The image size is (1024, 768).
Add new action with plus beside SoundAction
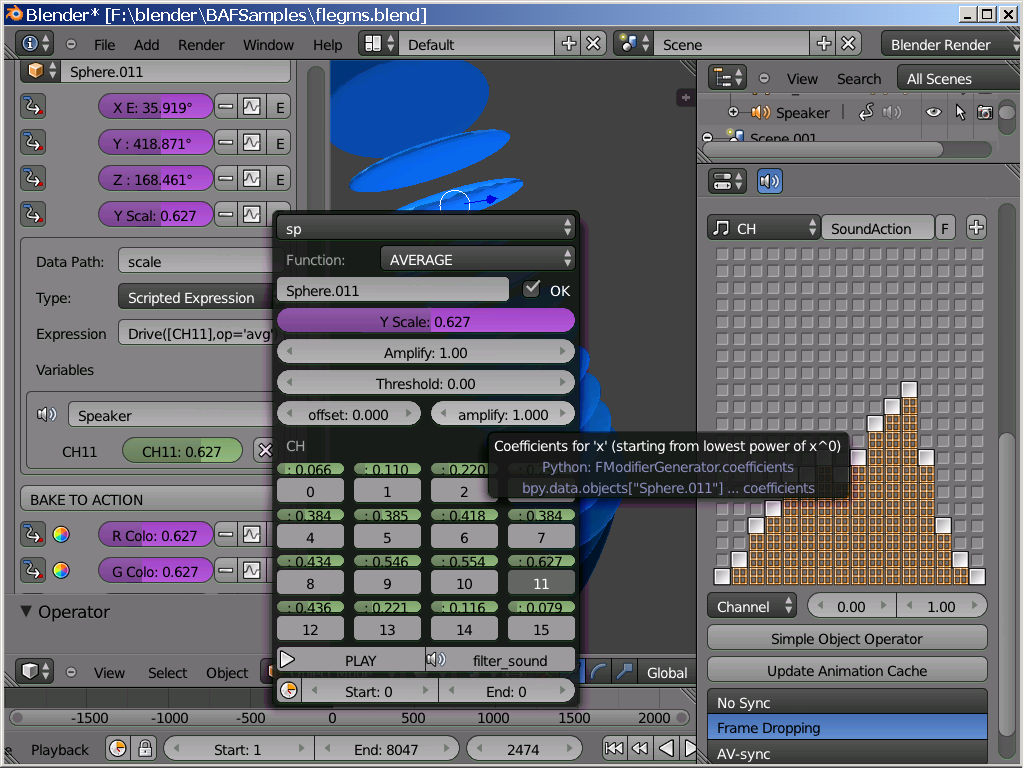point(976,227)
